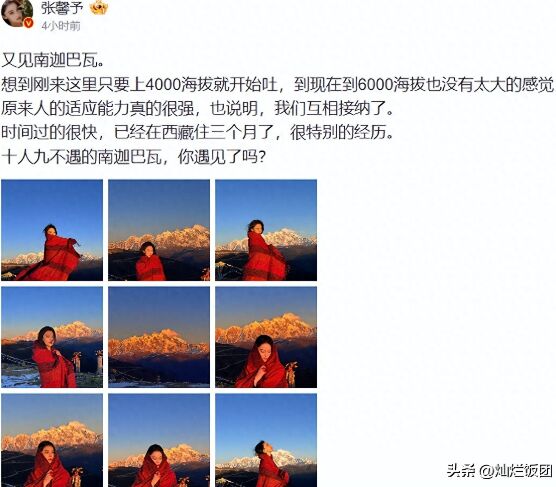The width and height of the screenshot is (556, 487).
Task: Open first photo in top row
Action: [52, 230]
